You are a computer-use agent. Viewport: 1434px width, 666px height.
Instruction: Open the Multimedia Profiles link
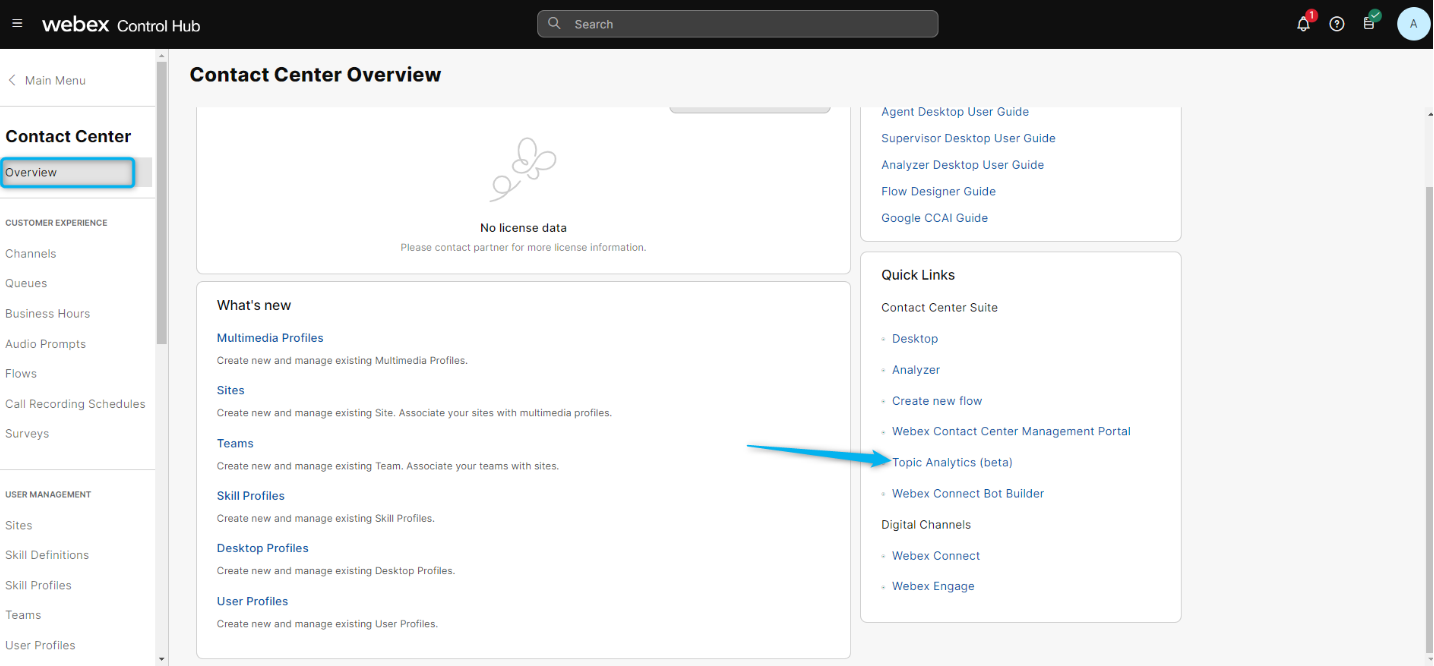coord(270,338)
